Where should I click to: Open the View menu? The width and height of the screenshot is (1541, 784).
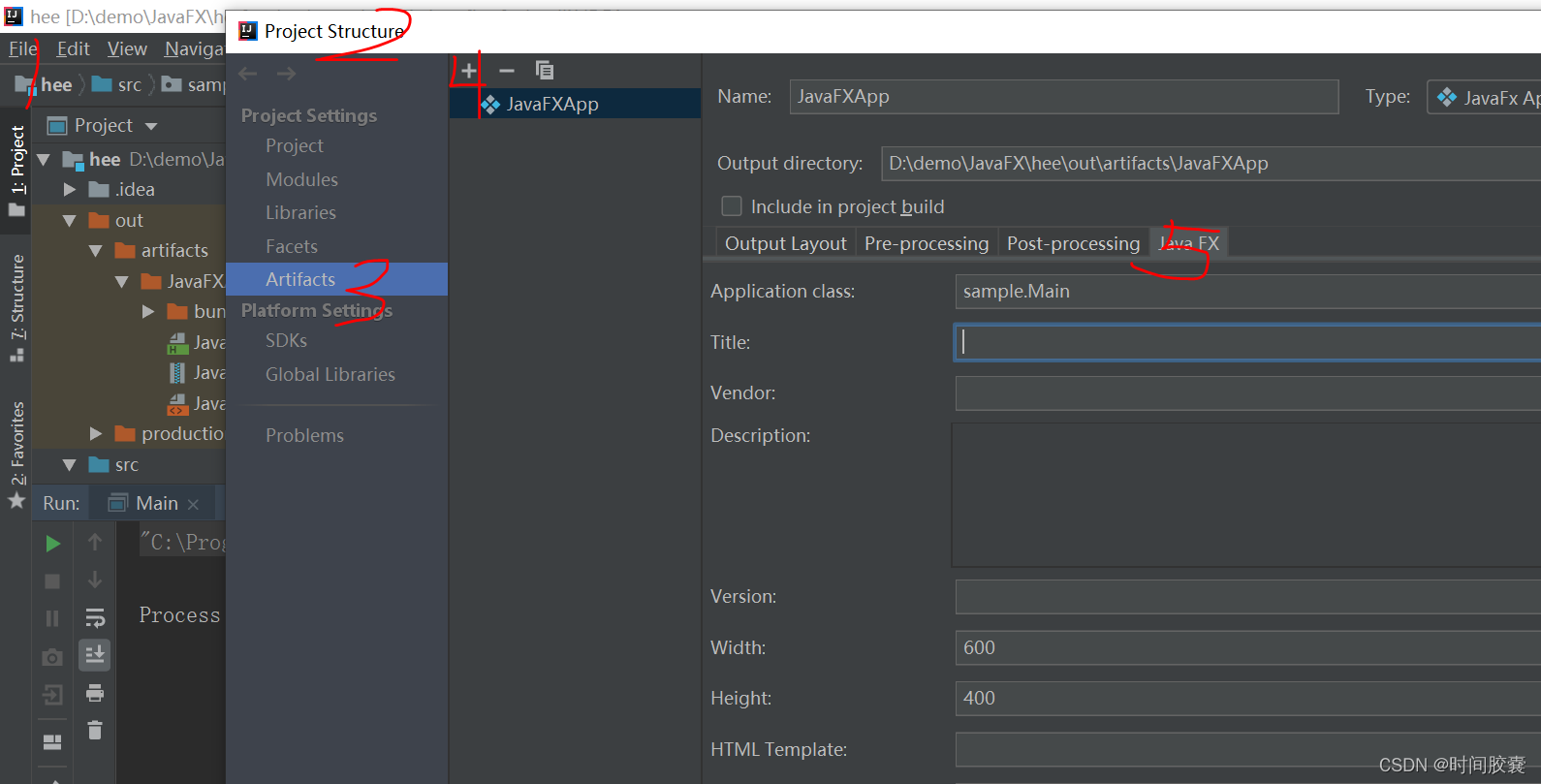127,48
